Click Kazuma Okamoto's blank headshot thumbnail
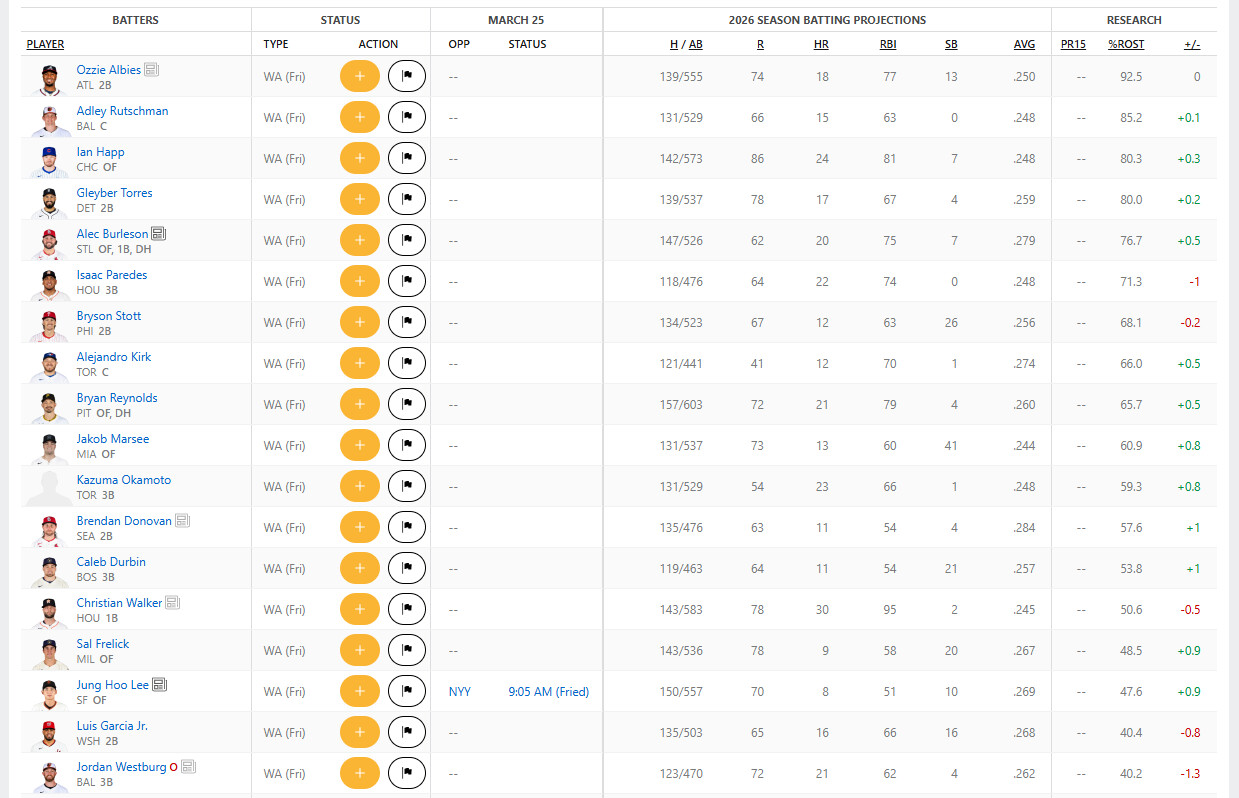1239x798 pixels. click(x=49, y=487)
